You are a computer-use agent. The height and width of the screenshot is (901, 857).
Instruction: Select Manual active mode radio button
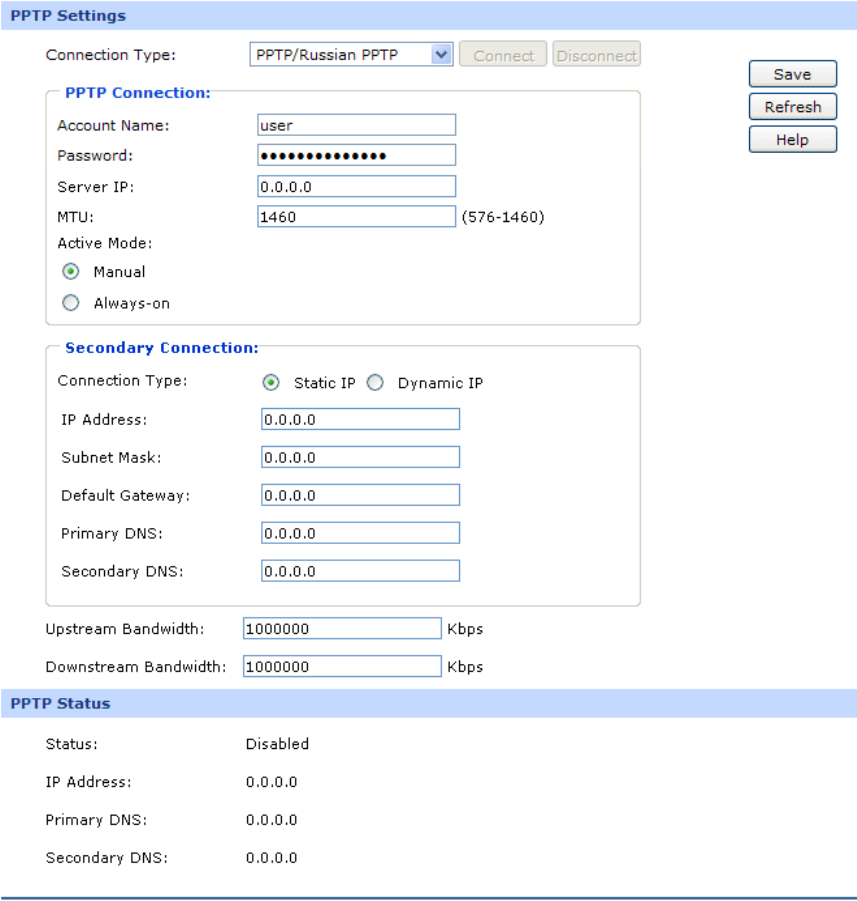point(71,271)
